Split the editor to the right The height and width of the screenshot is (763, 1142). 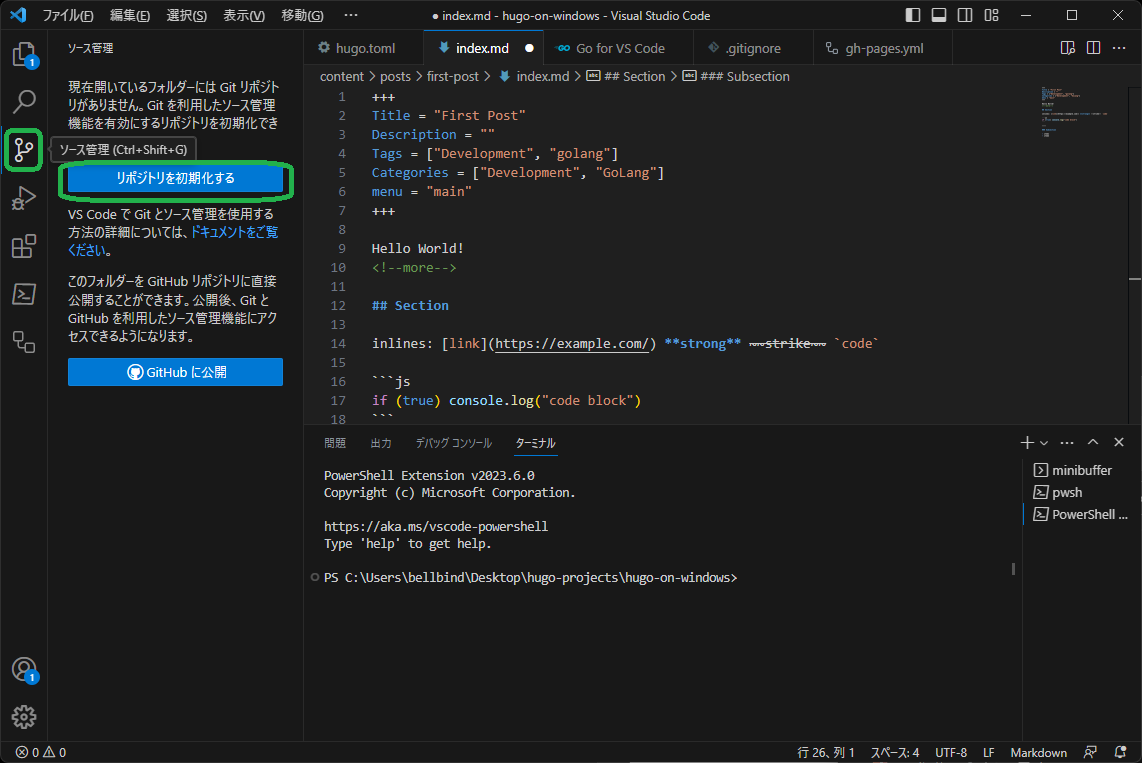1093,48
